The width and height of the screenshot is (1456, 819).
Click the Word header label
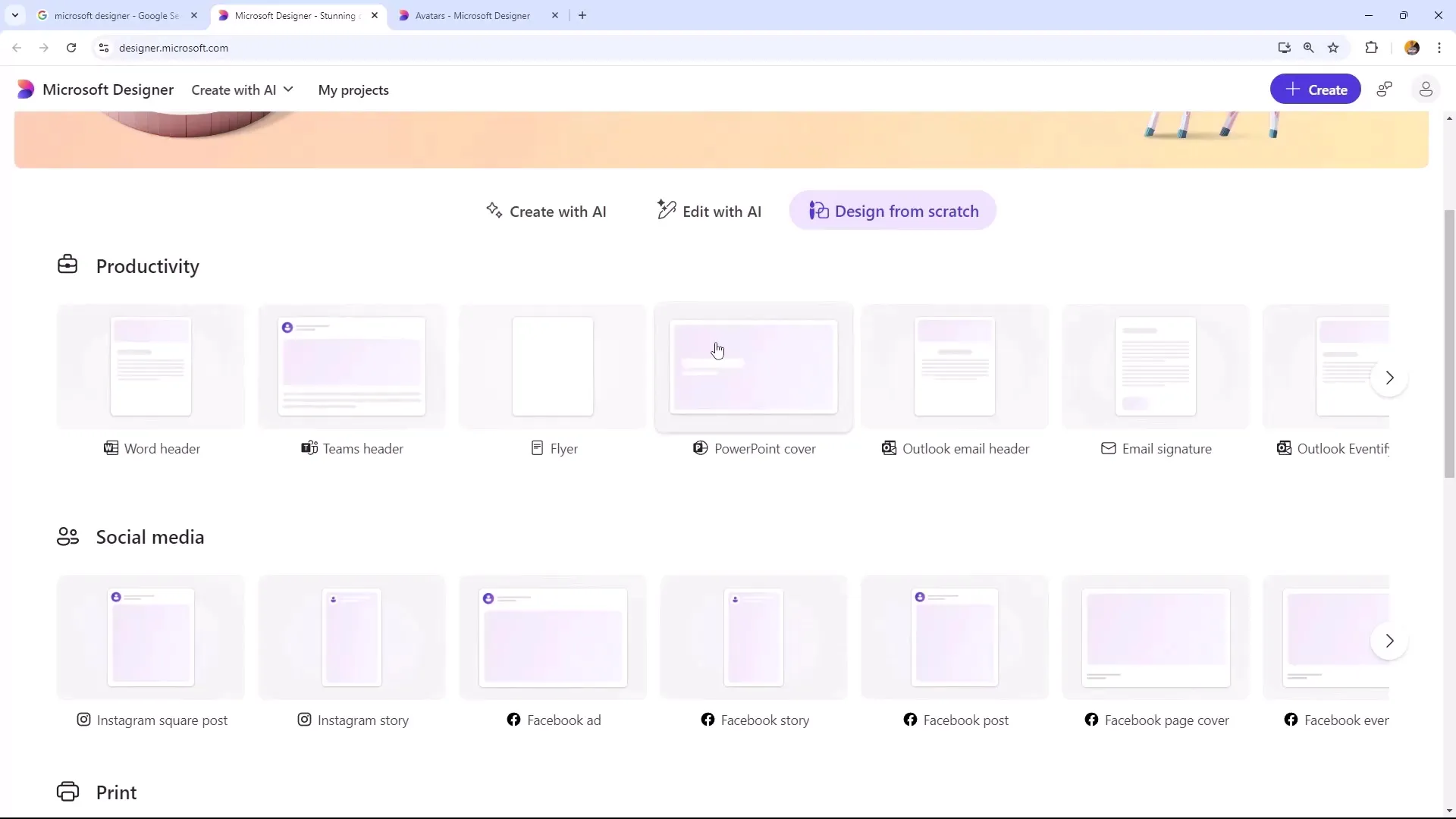pos(162,449)
